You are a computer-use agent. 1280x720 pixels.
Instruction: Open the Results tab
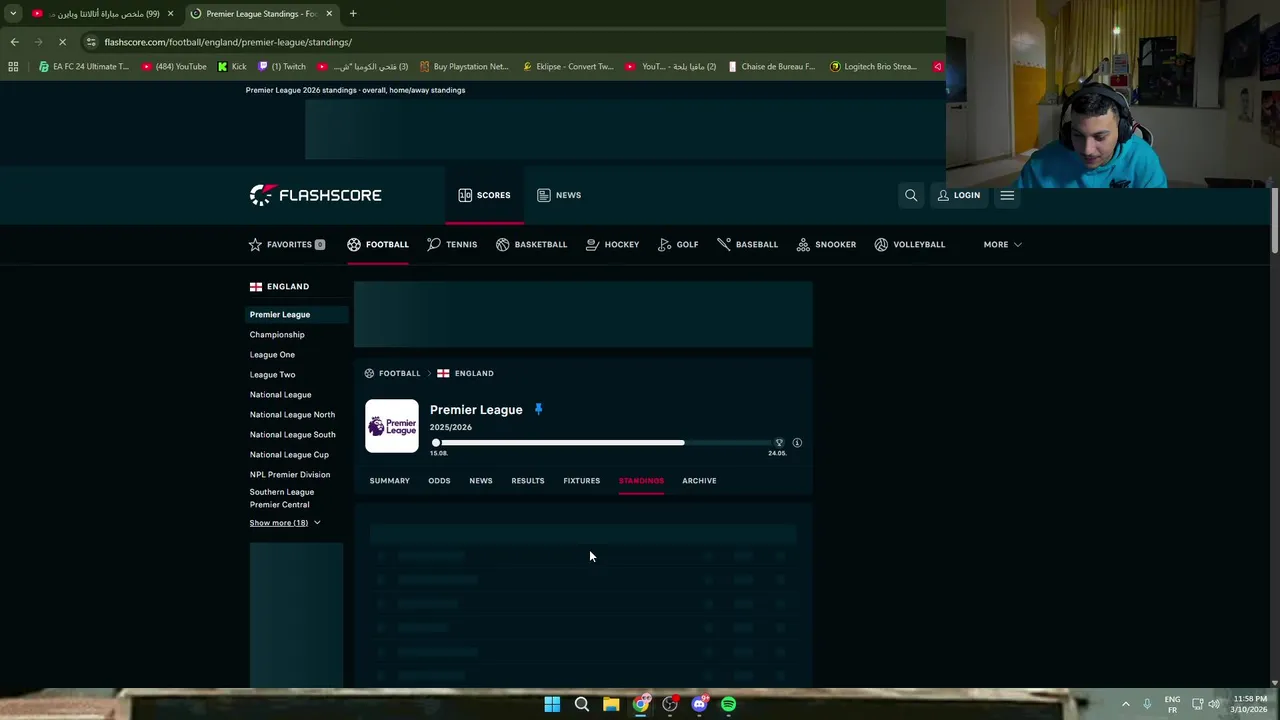528,481
